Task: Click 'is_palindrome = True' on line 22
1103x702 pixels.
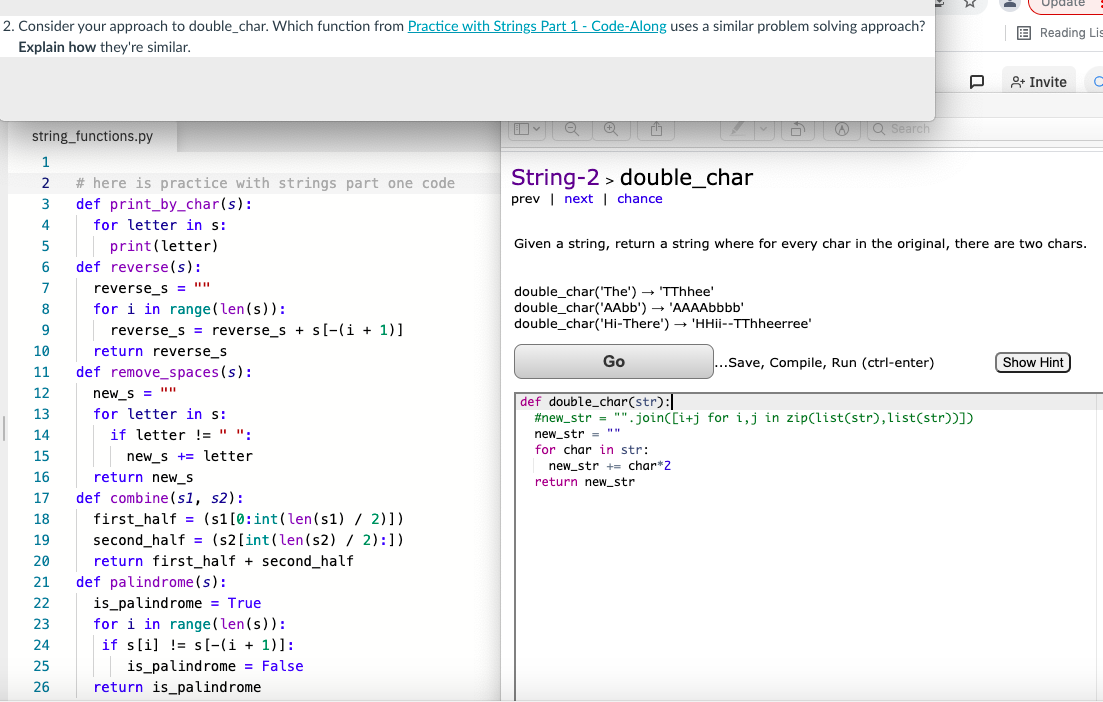Action: [177, 603]
